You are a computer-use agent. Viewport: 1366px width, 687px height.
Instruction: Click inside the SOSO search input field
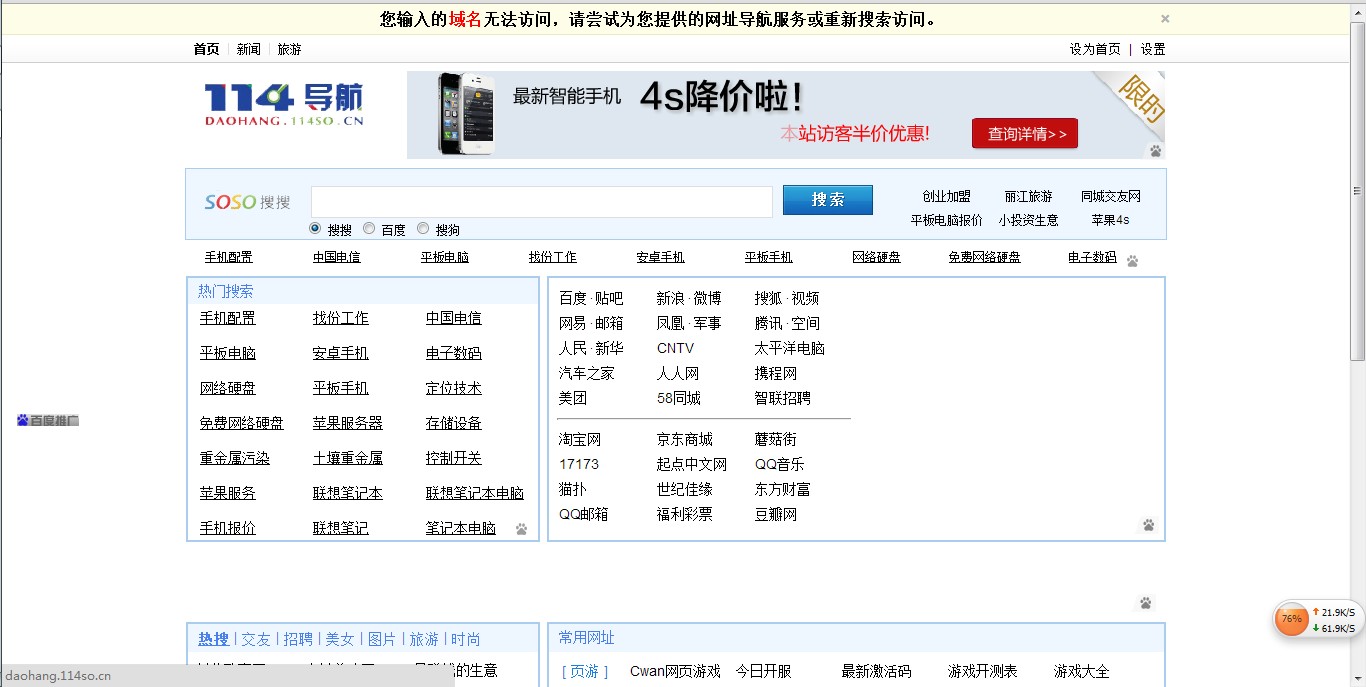[540, 201]
